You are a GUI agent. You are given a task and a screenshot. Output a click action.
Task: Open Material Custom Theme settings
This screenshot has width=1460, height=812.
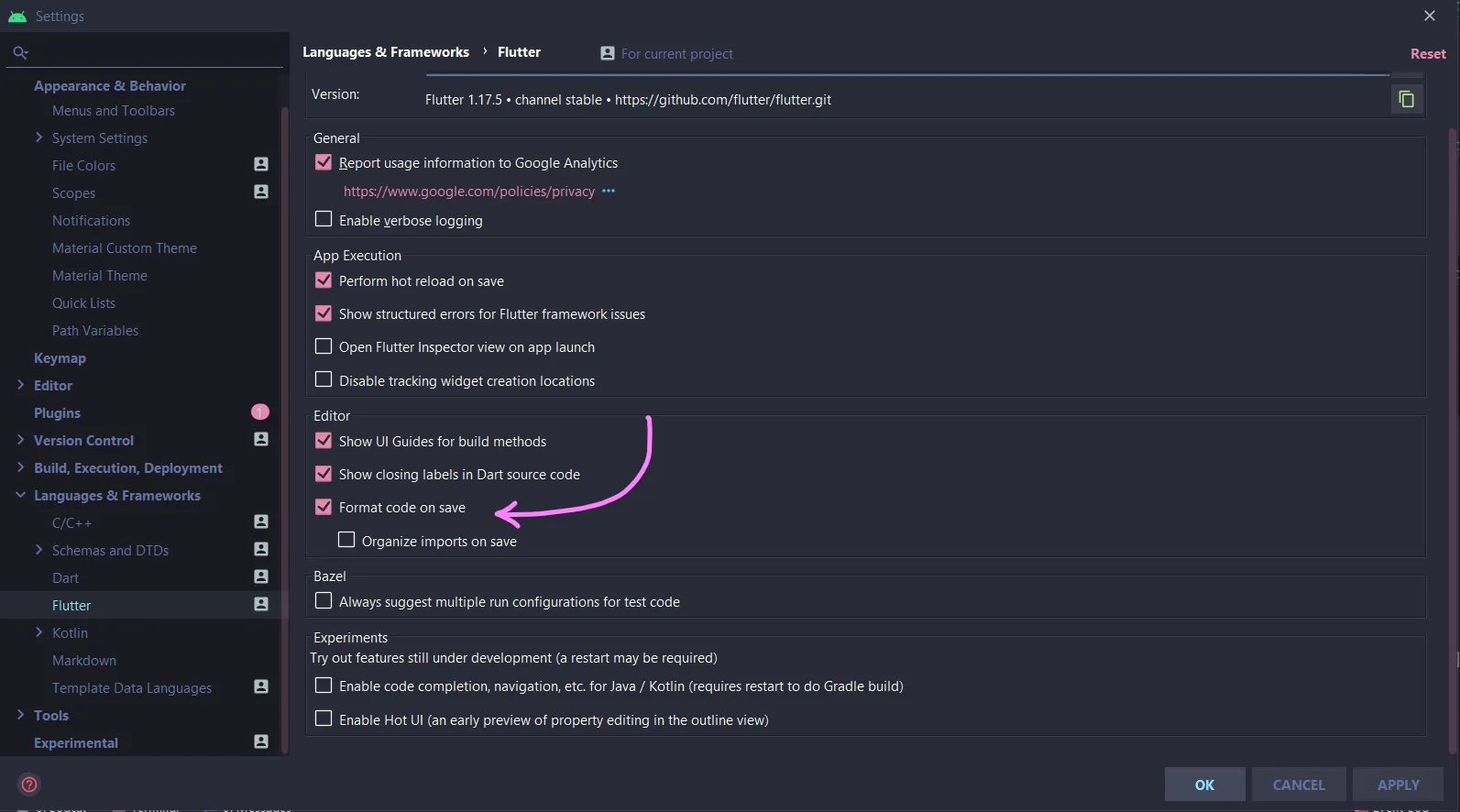pos(125,248)
